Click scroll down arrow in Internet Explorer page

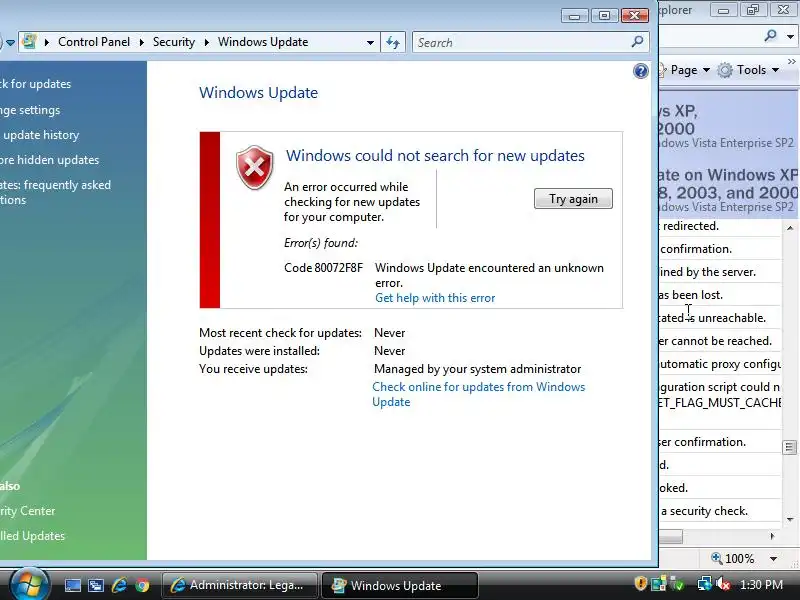(790, 520)
